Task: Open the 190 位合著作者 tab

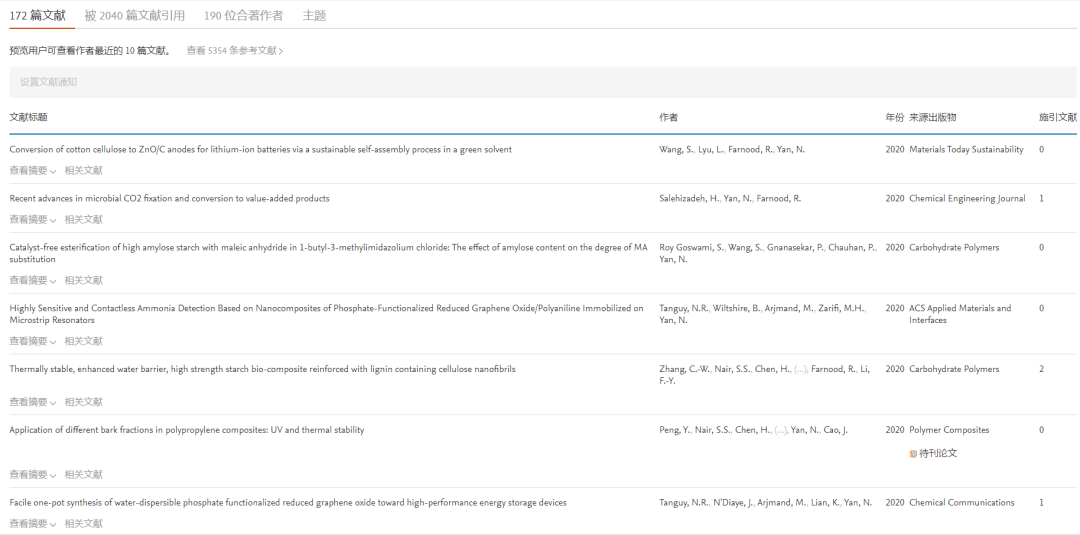Action: [x=243, y=15]
